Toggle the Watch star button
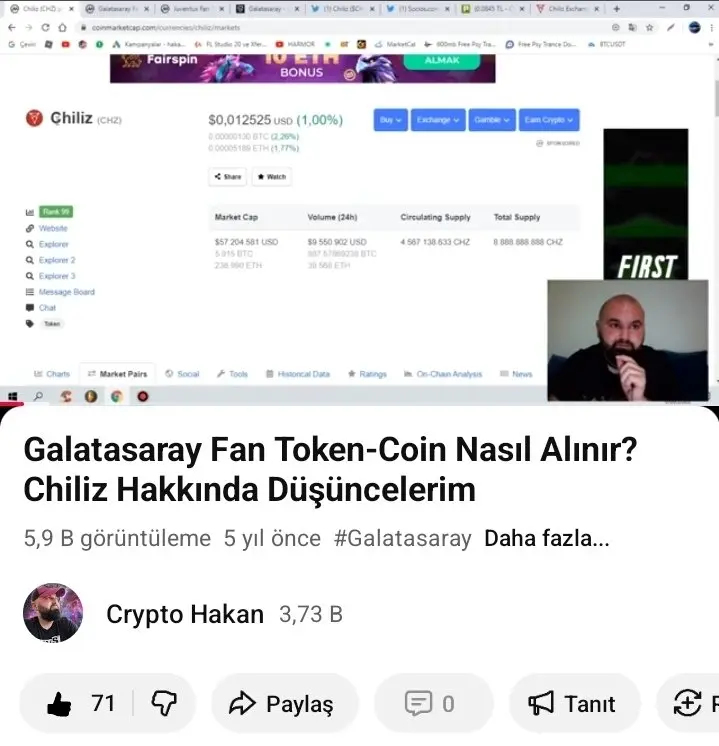This screenshot has height=746, width=719. coord(272,177)
